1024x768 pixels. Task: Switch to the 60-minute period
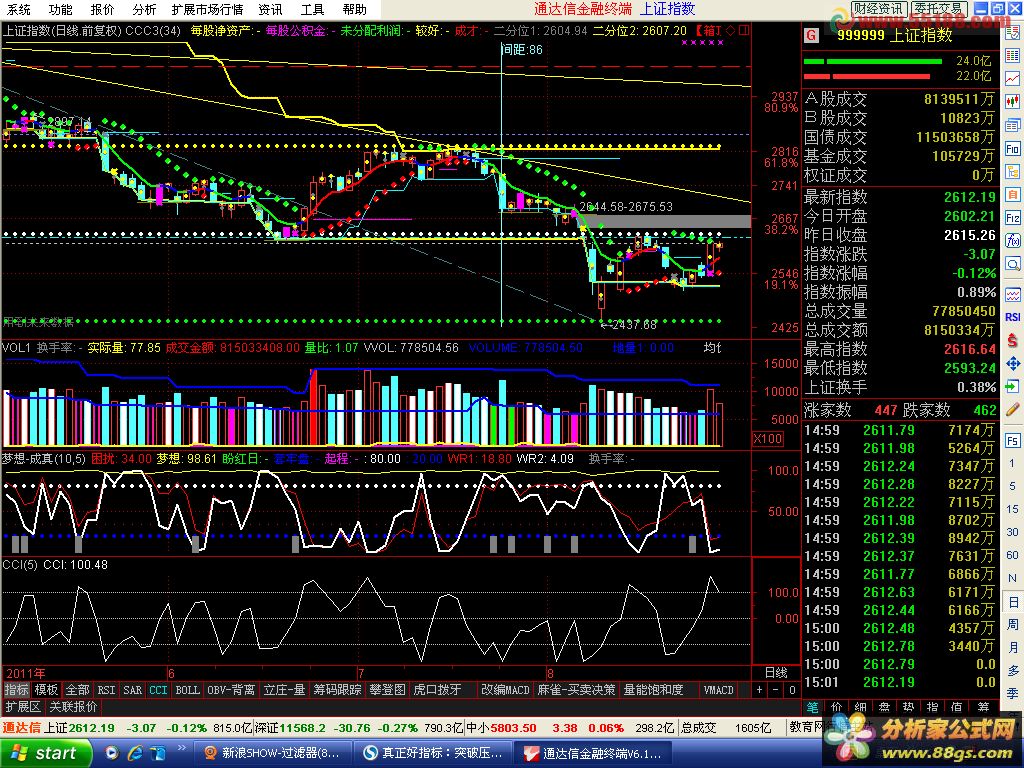pos(1013,555)
